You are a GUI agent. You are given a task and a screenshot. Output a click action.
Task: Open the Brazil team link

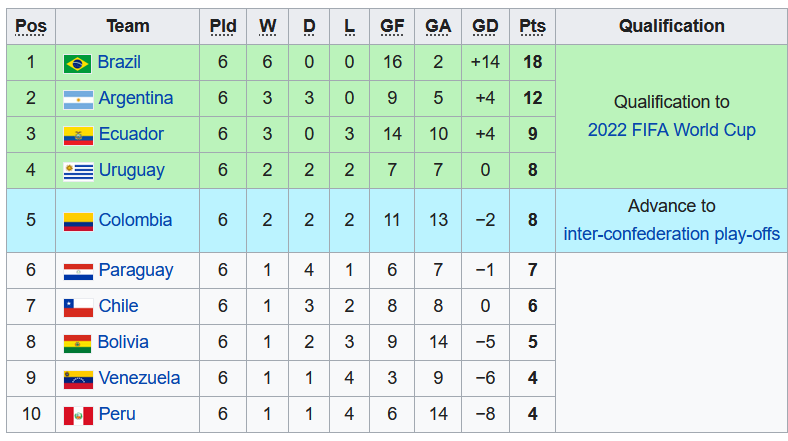[x=119, y=63]
